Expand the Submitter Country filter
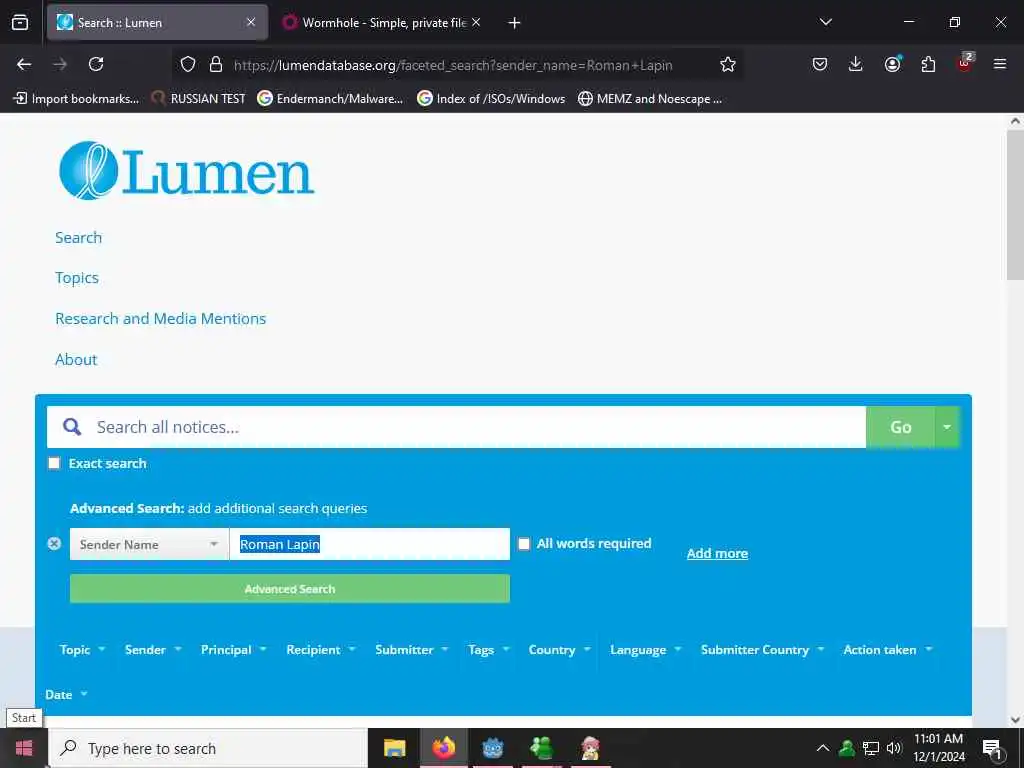Viewport: 1024px width, 768px height. (x=763, y=650)
